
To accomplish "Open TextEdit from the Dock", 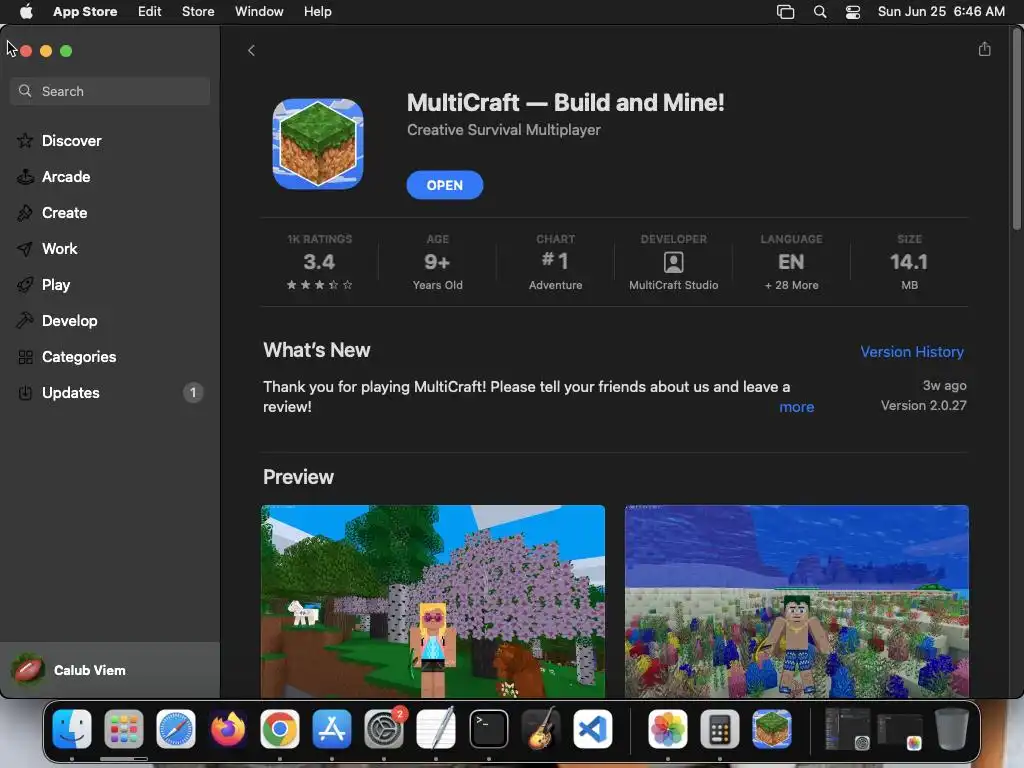I will tap(436, 728).
